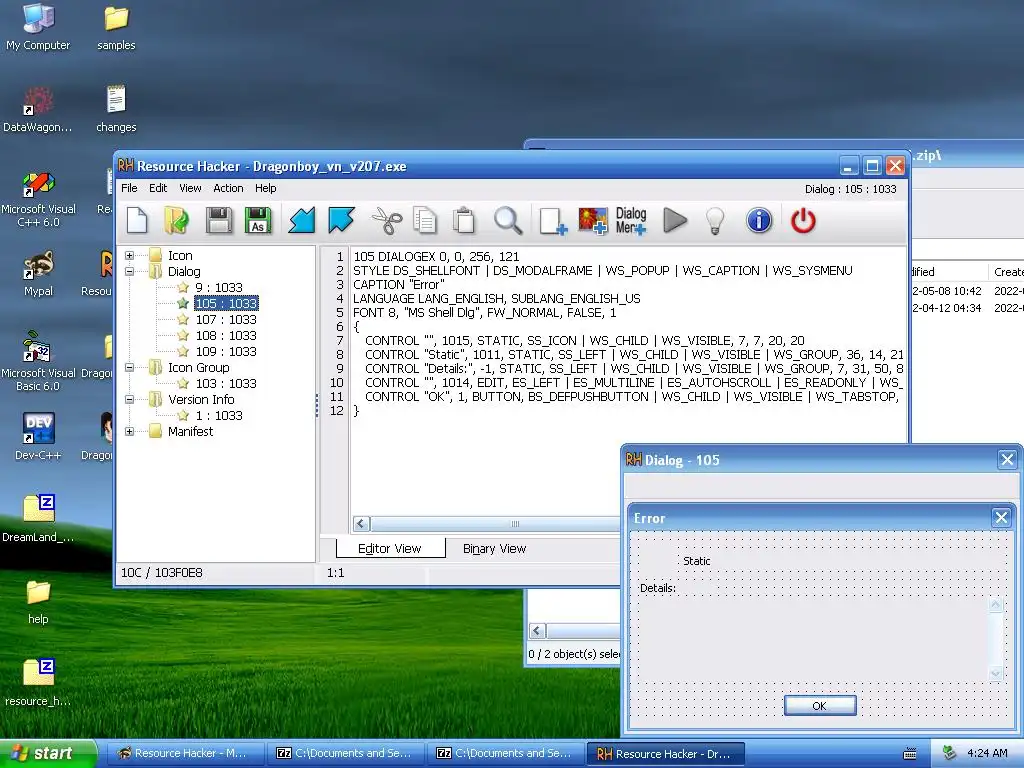Open the Action menu
This screenshot has width=1024, height=768.
(228, 188)
